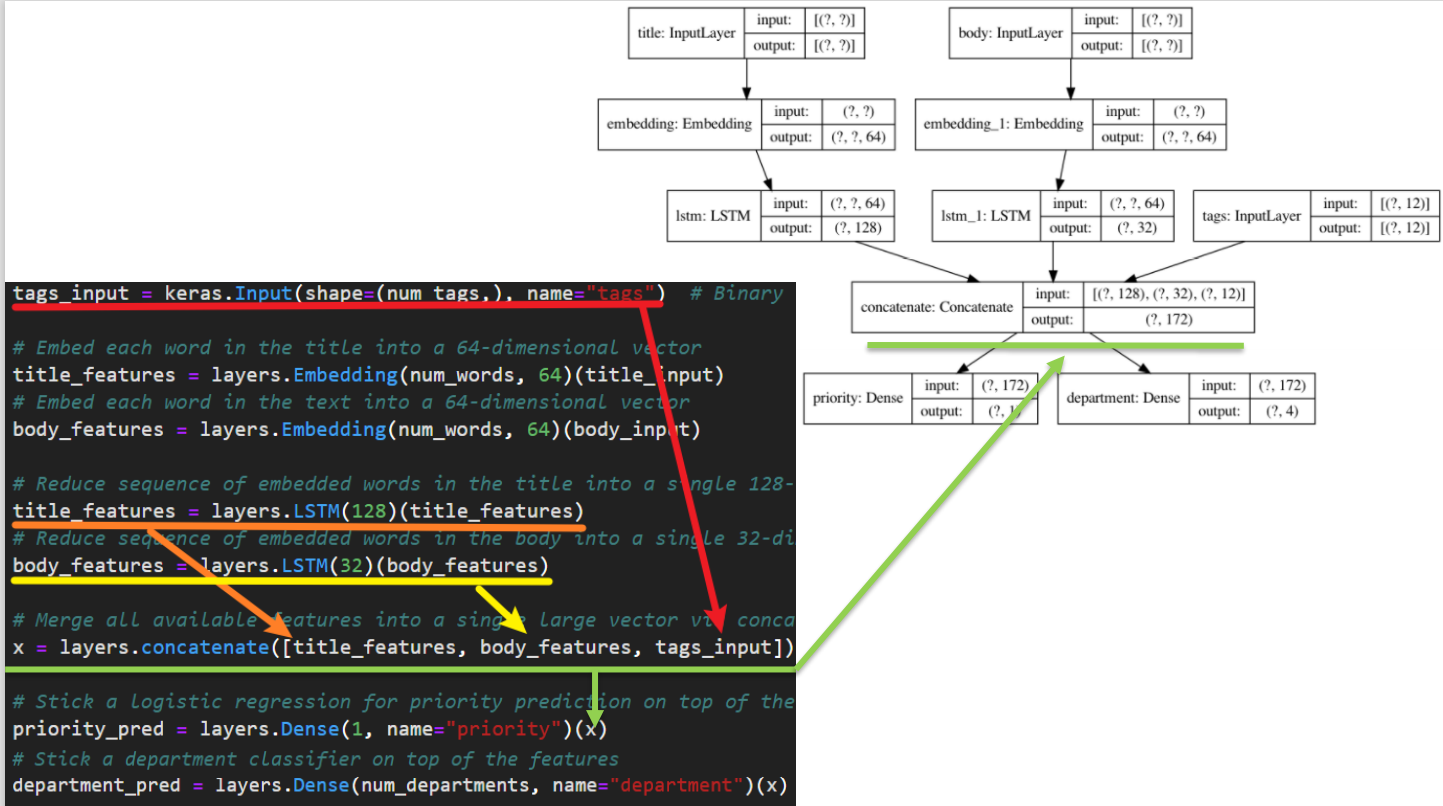
Task: Click the 'lstm_1: LSTM' node label
Action: [x=985, y=215]
